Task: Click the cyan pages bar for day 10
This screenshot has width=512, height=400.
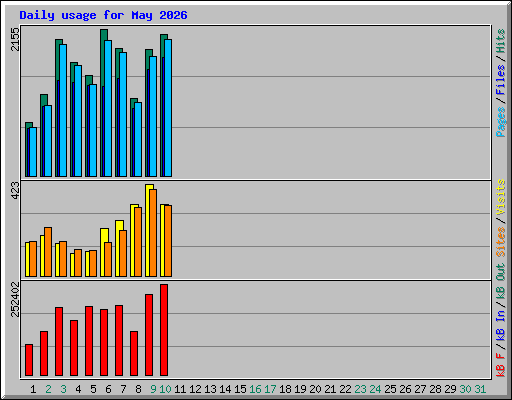Action: (168, 108)
